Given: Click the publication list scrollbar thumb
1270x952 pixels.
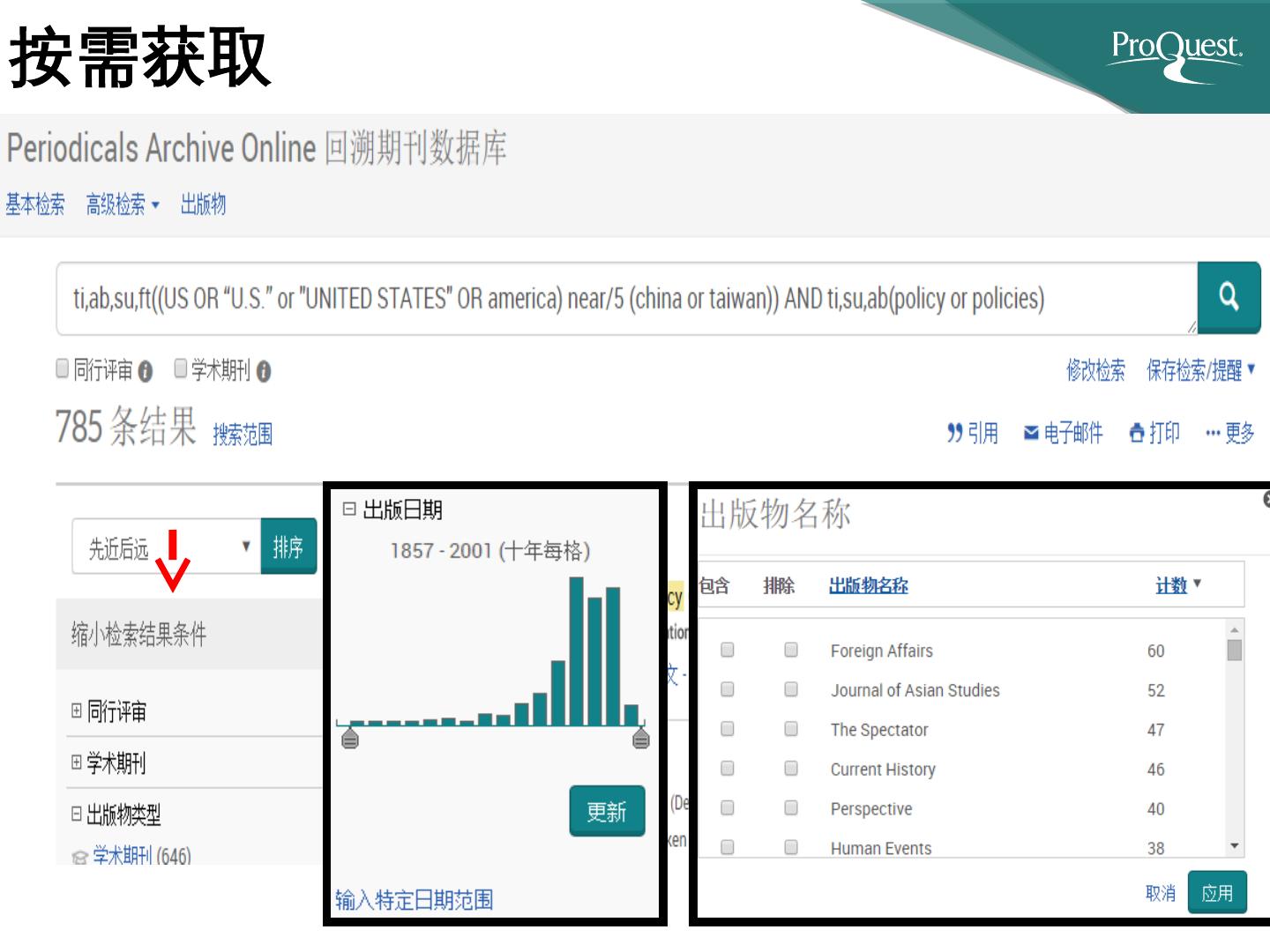Looking at the screenshot, I should pyautogui.click(x=1235, y=650).
